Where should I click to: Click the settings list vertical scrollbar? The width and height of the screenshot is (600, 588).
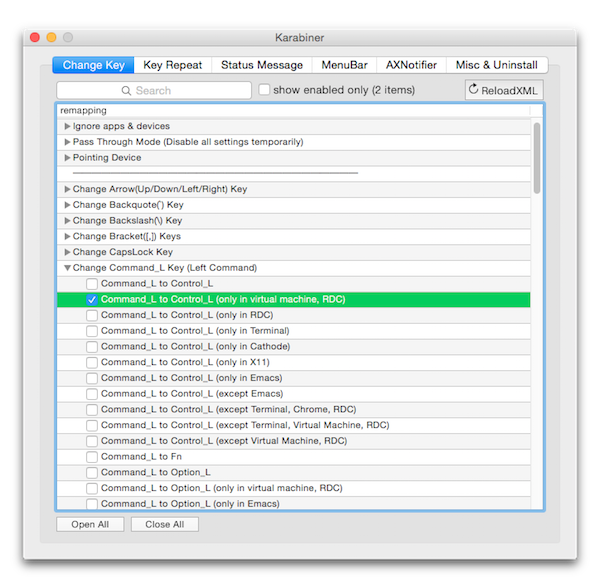537,158
